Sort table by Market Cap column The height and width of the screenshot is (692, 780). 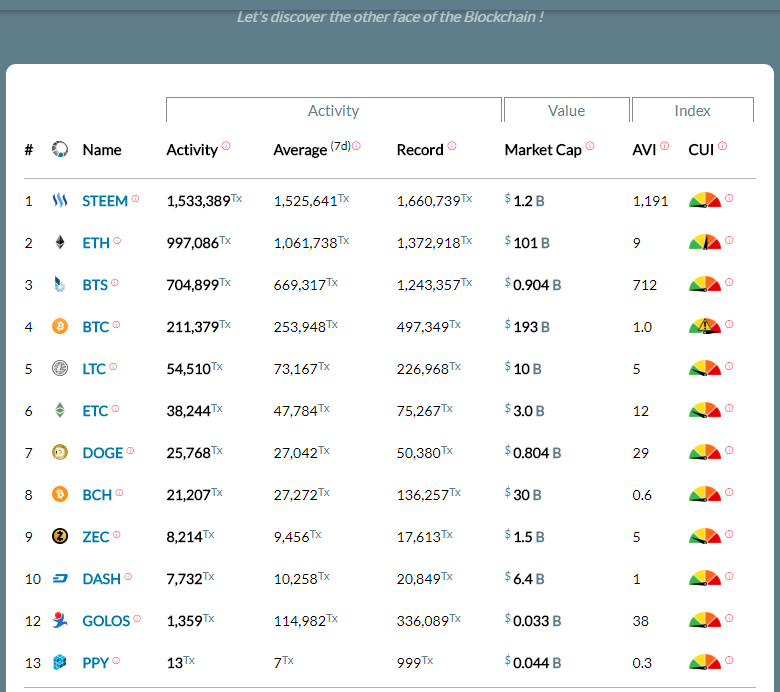tap(542, 150)
